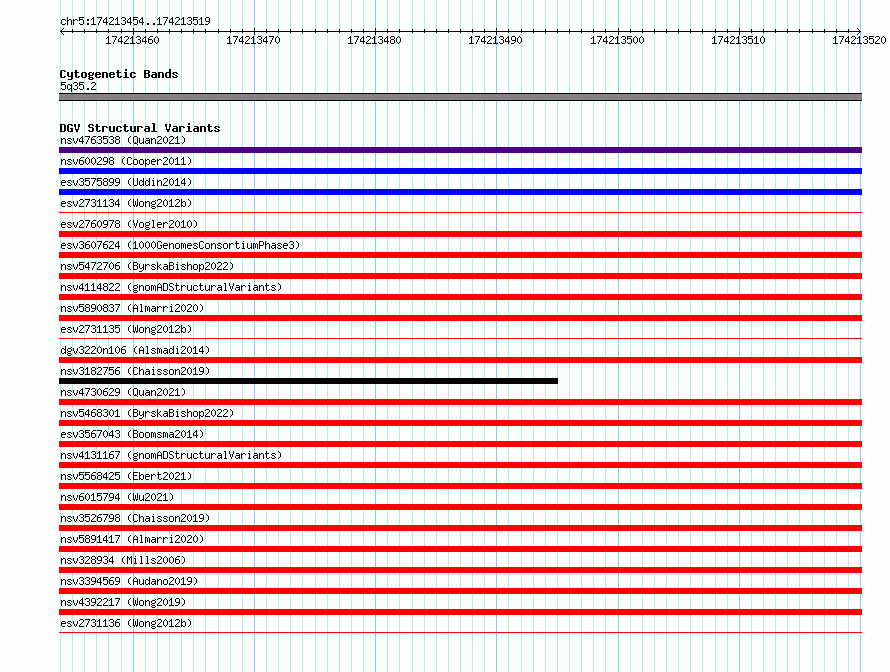Click ruler position 174213470

(253, 40)
